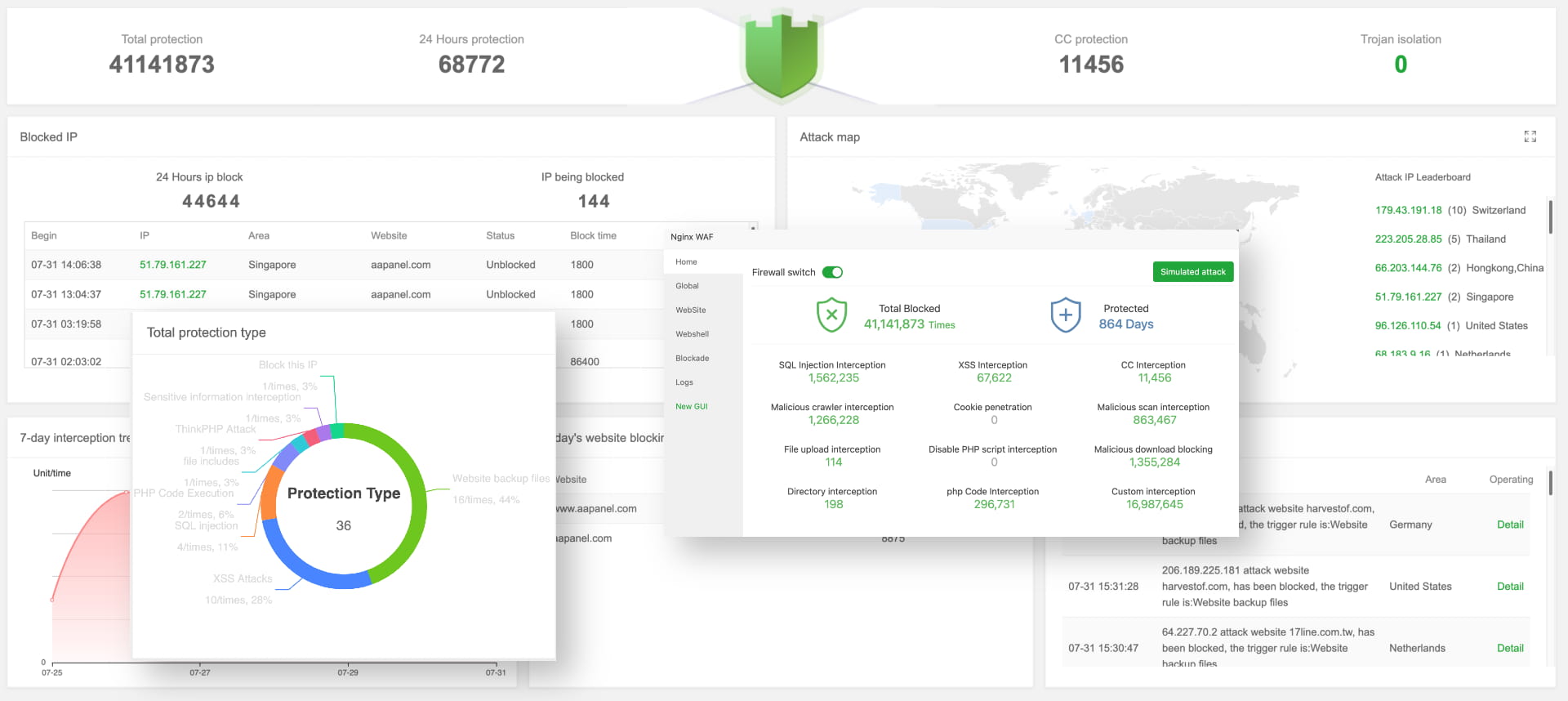Click the blue Protected shield icon
1568x701 pixels.
[x=1065, y=315]
